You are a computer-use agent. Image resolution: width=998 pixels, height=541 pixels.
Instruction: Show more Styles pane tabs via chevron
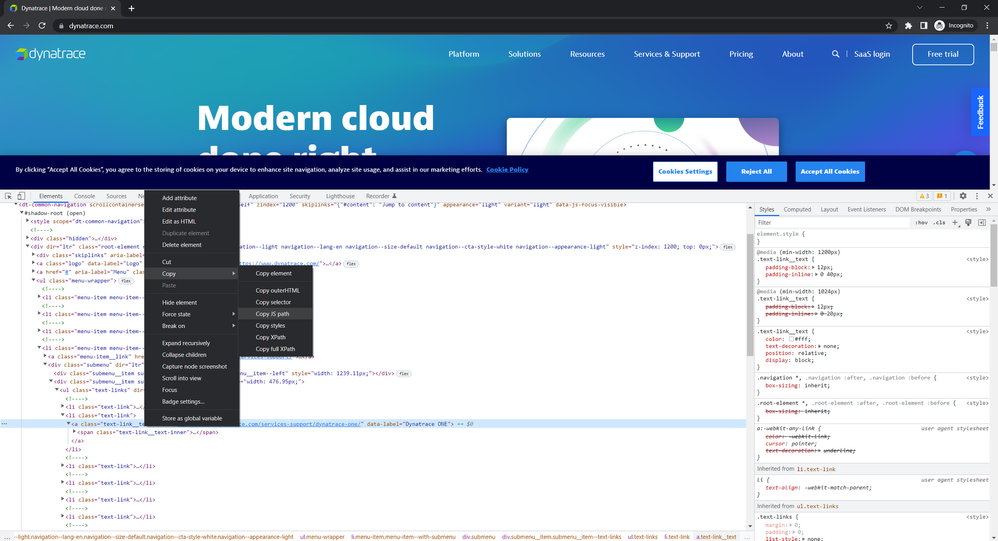click(x=987, y=209)
